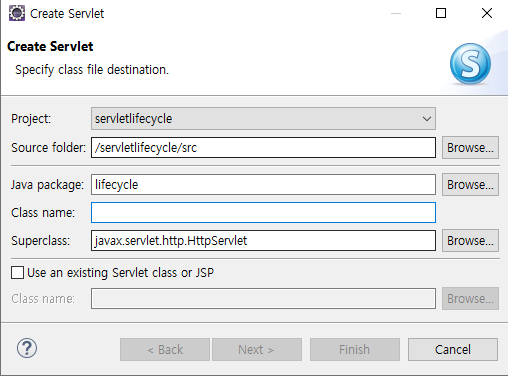Click the "Project:" label

point(31,119)
